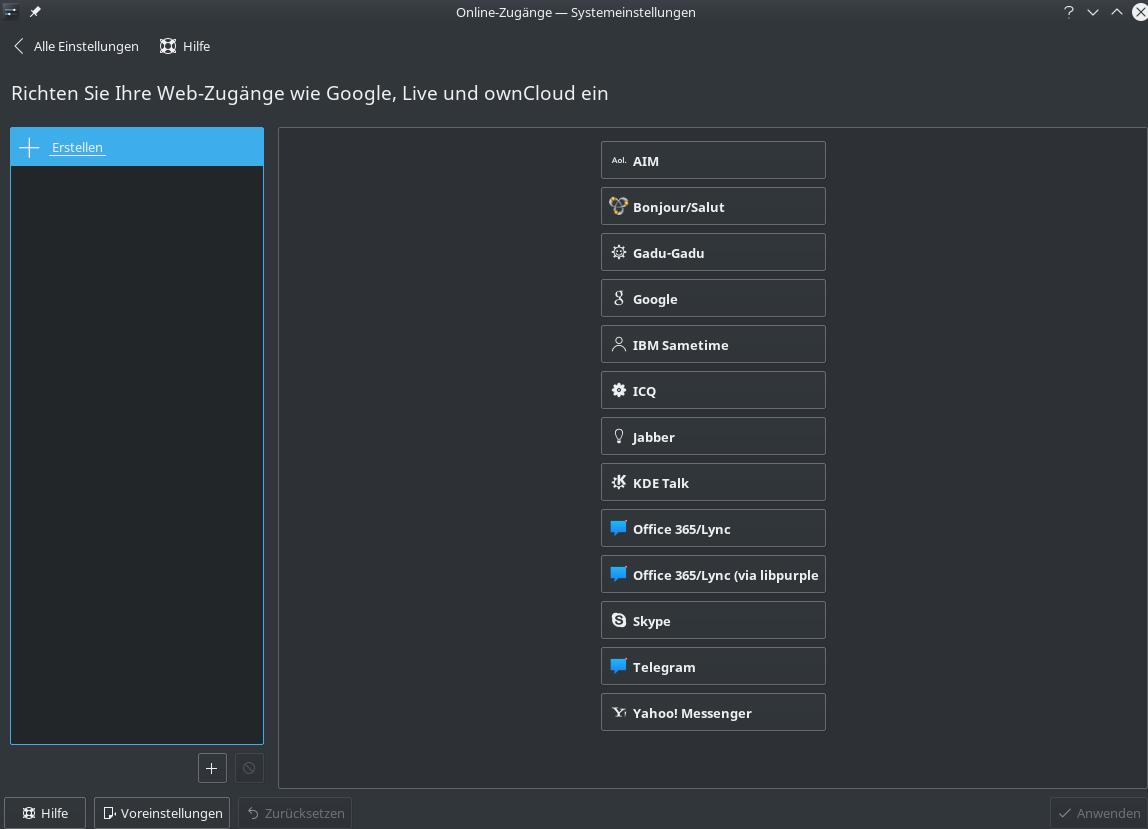Click the question-mark help icon in the title bar
1148x829 pixels.
(x=1069, y=12)
